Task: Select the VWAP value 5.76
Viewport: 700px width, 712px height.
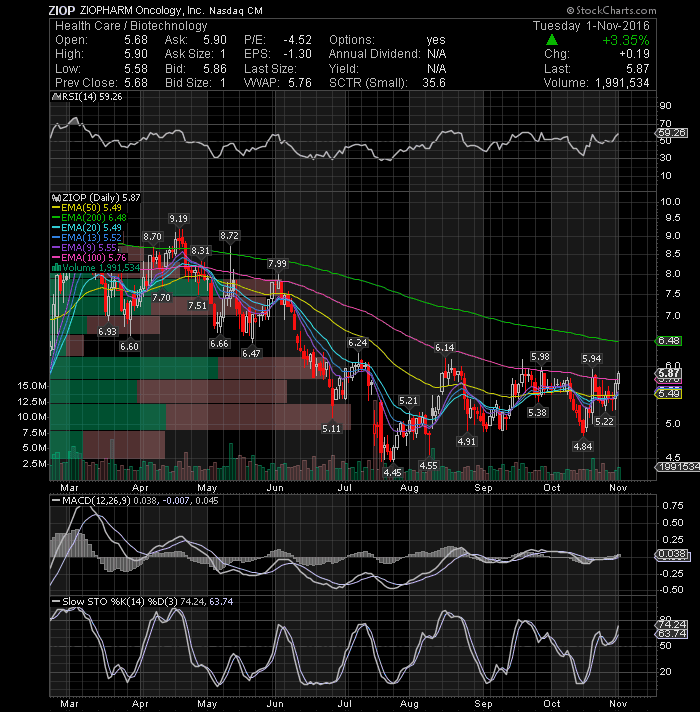Action: click(300, 83)
